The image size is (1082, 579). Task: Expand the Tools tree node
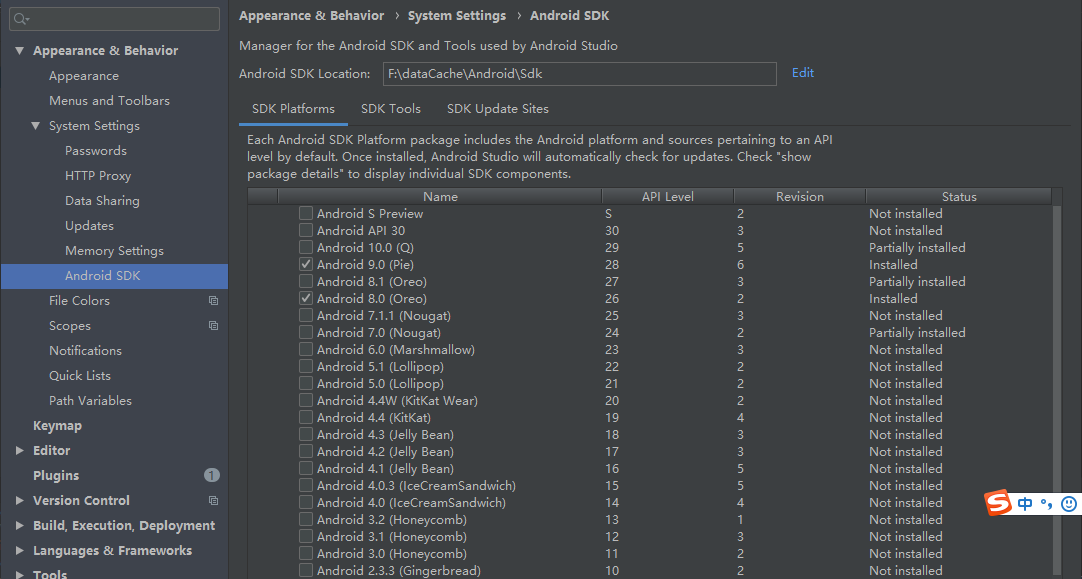click(x=19, y=574)
